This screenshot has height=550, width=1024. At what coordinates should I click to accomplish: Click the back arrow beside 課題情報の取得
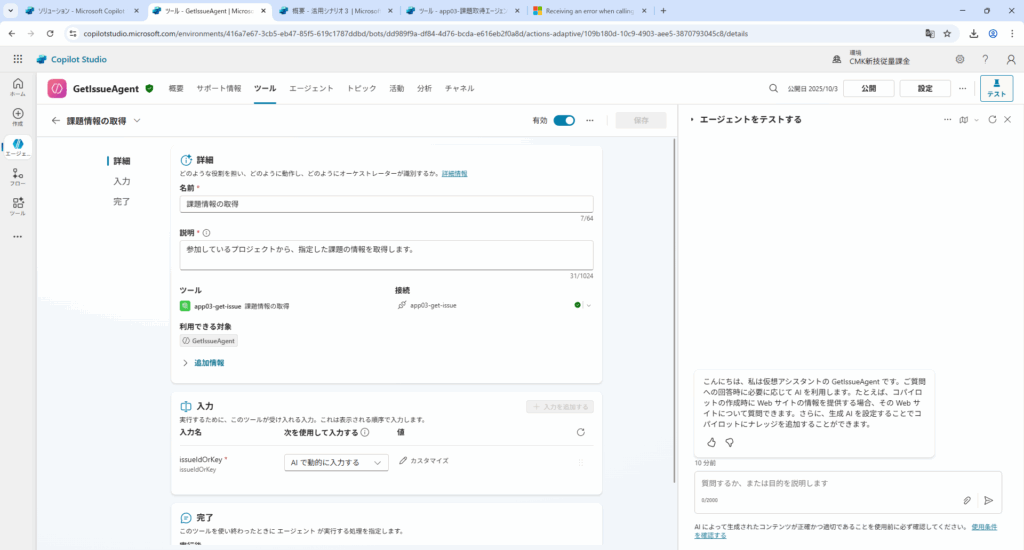pyautogui.click(x=56, y=121)
